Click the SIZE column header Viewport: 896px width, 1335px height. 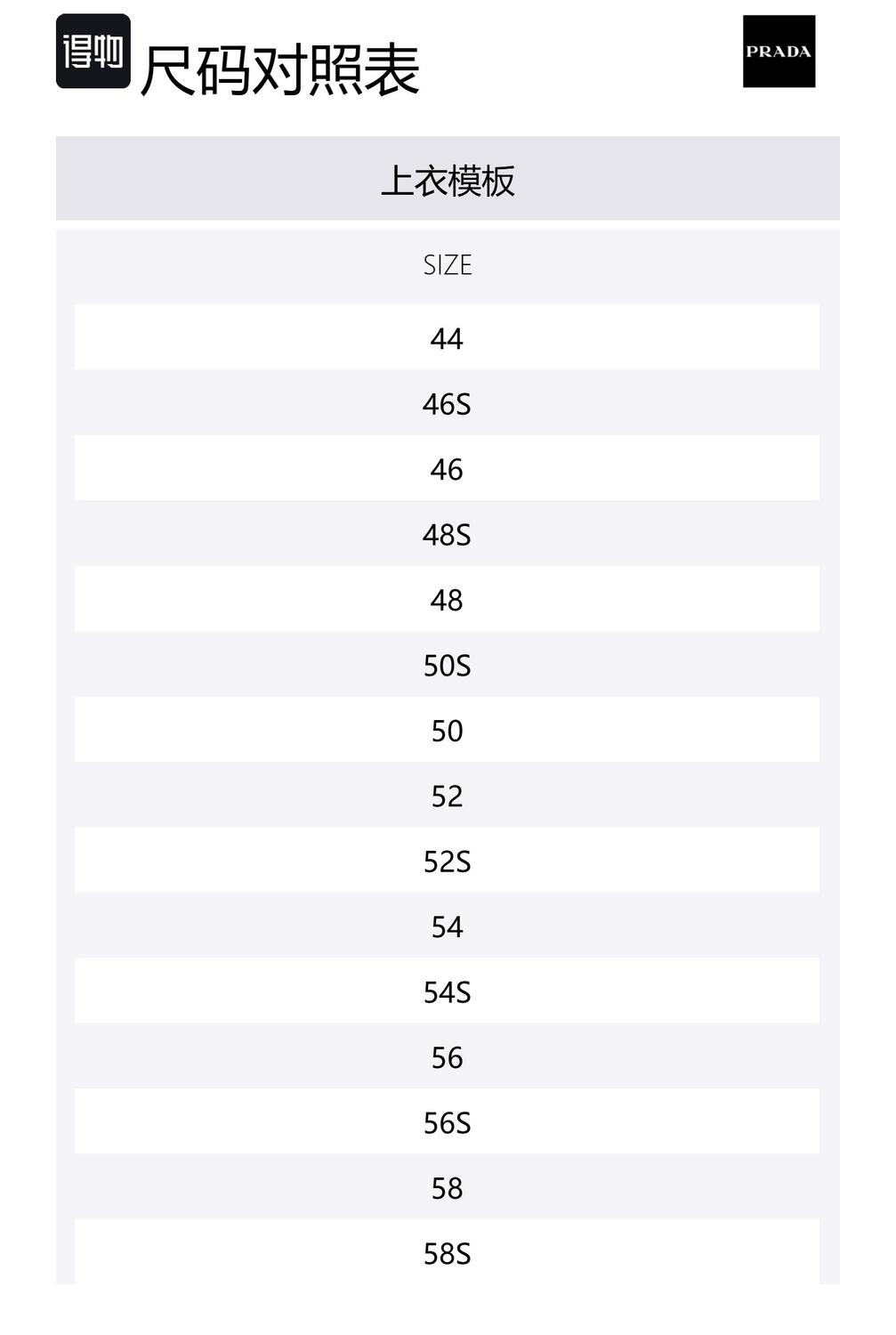(x=448, y=265)
